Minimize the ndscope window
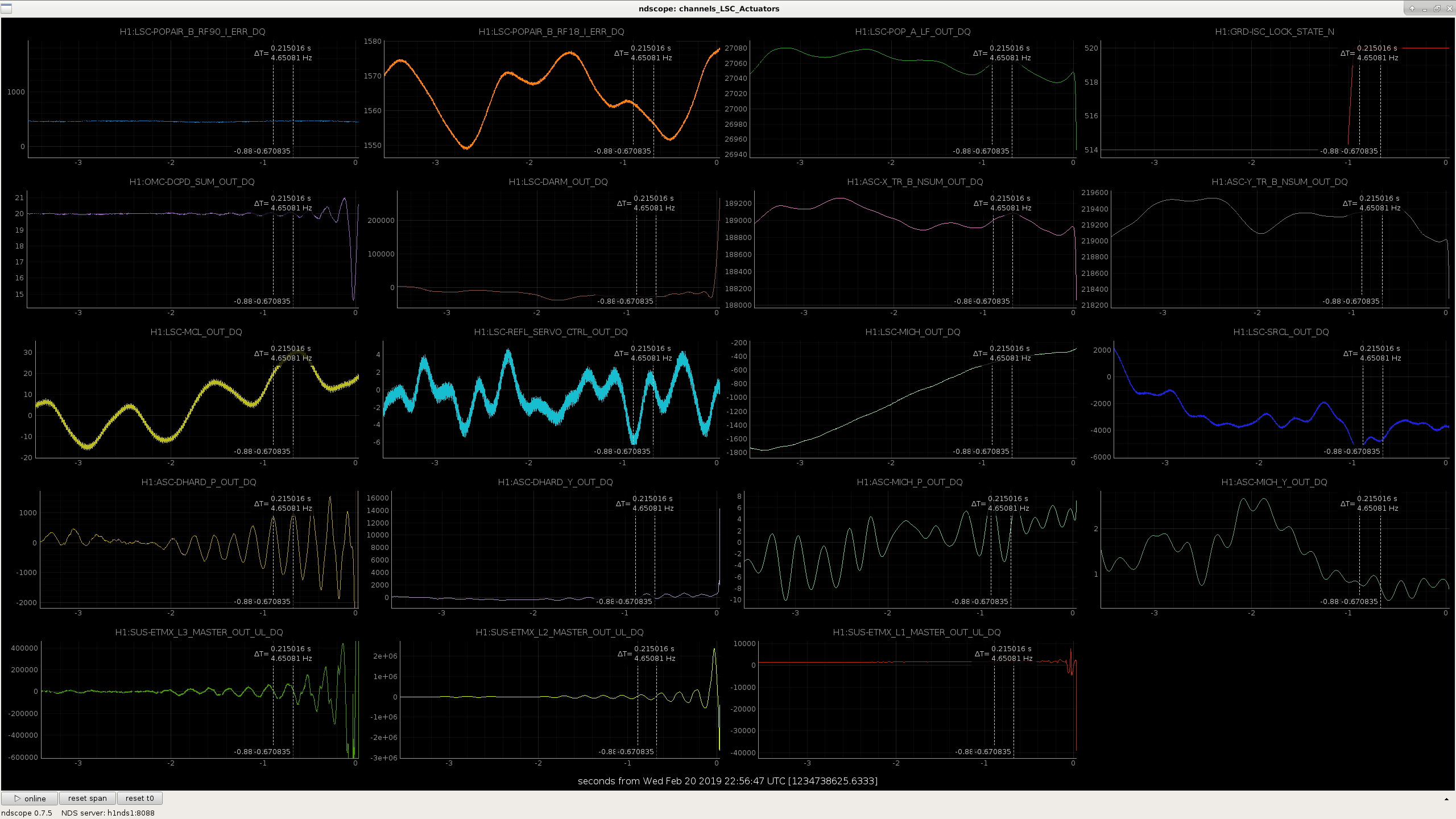The height and width of the screenshot is (819, 1456). [1424, 9]
